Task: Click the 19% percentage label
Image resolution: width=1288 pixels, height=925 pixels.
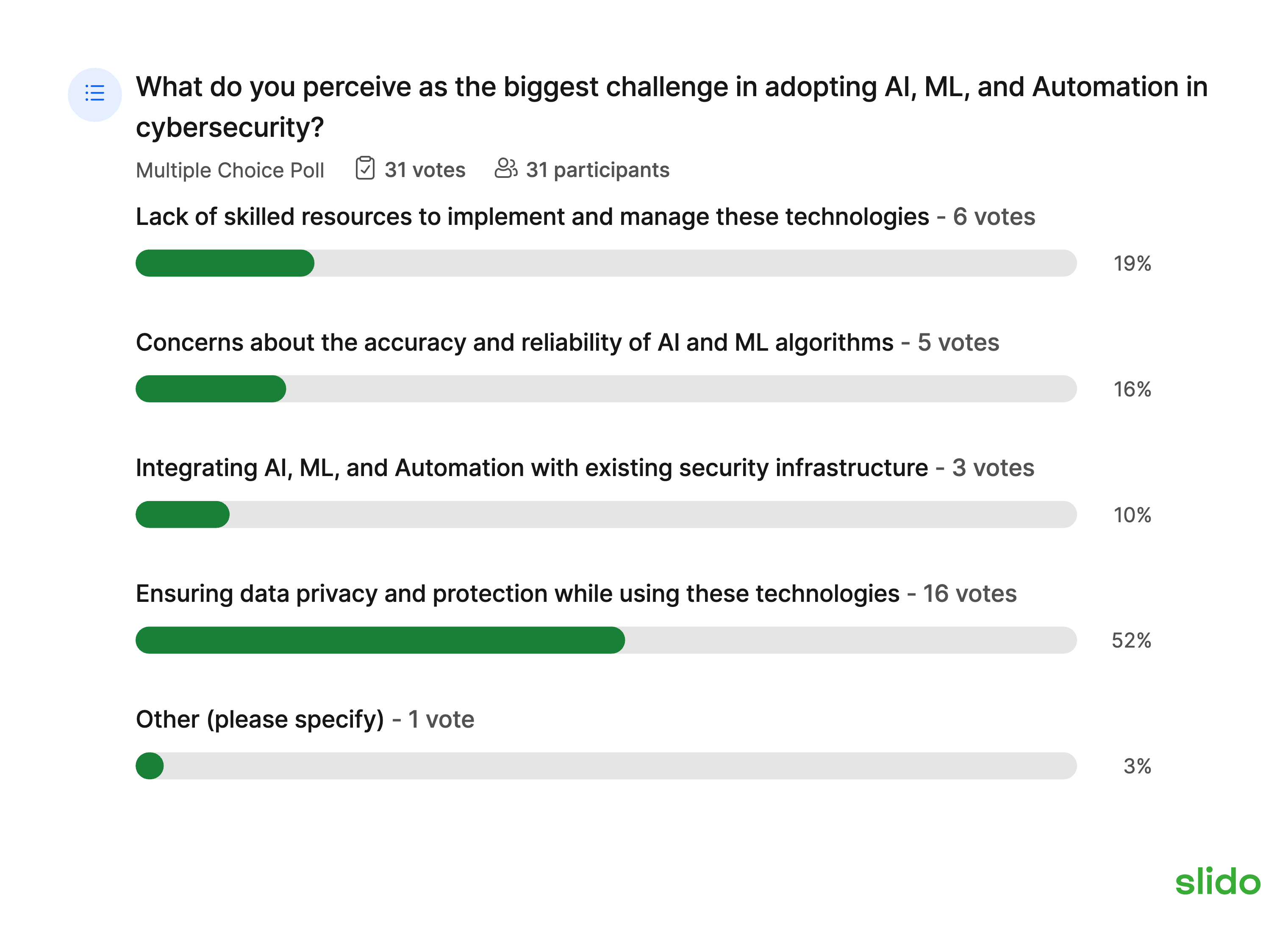Action: click(x=1132, y=263)
